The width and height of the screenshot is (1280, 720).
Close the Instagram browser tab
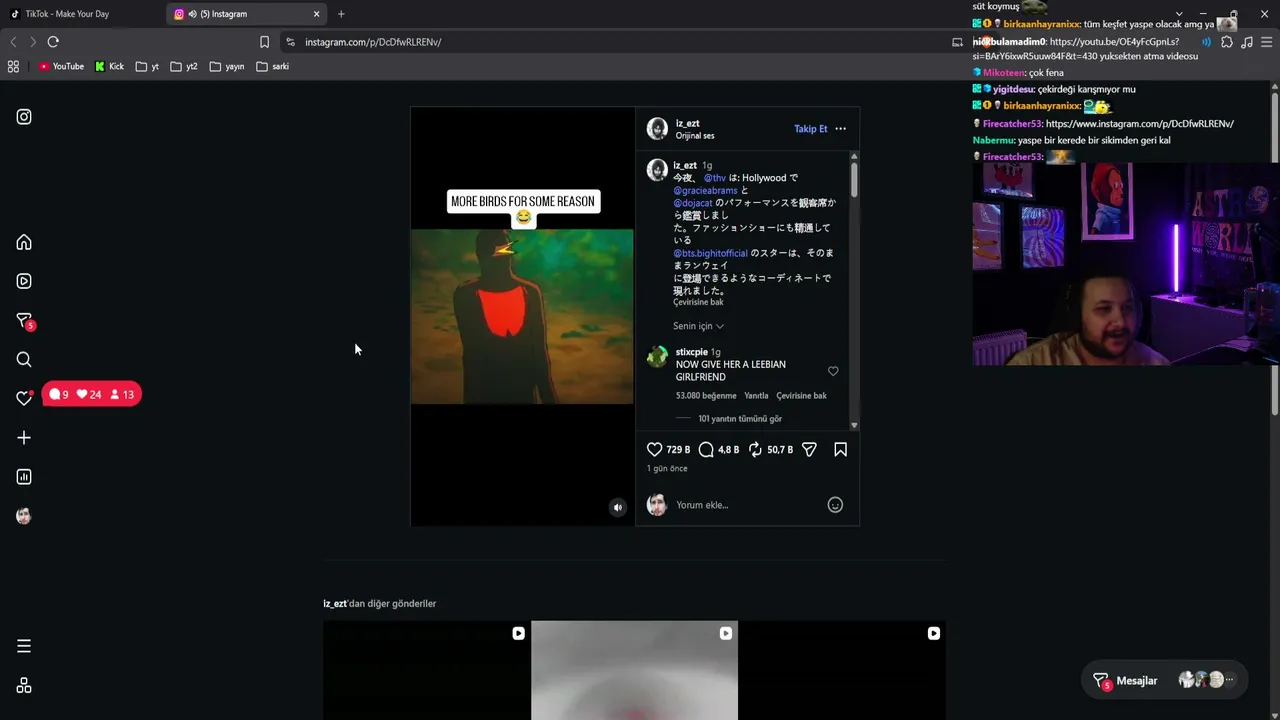pos(317,14)
